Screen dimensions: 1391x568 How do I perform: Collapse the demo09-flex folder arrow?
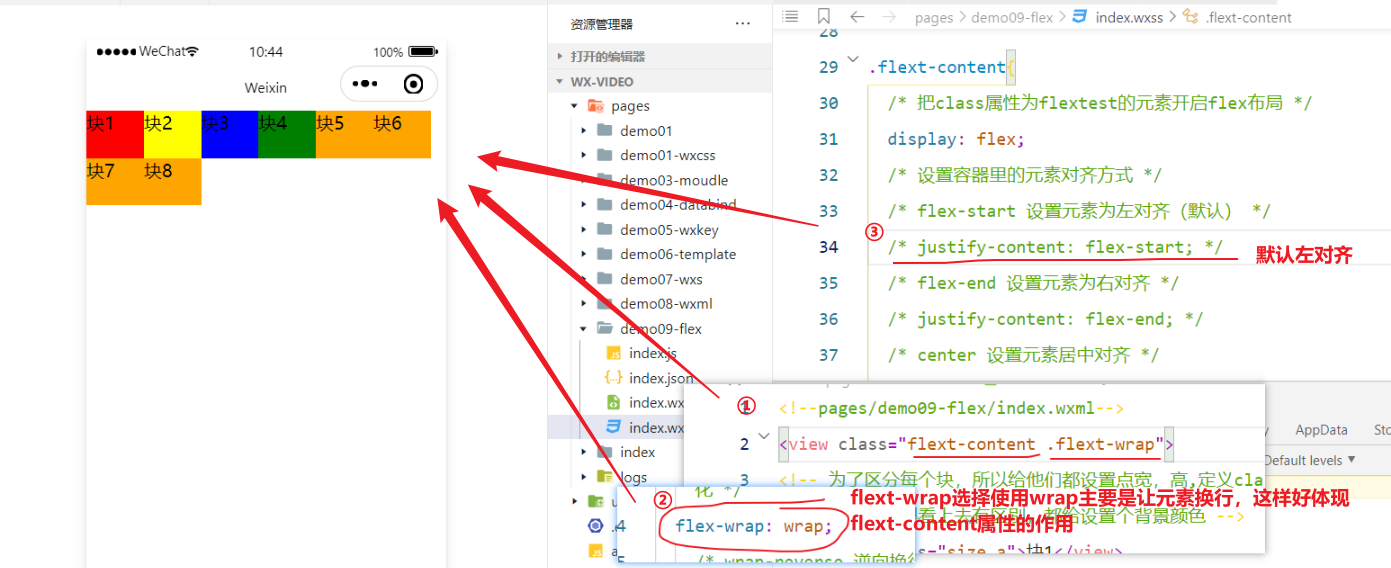pos(584,328)
